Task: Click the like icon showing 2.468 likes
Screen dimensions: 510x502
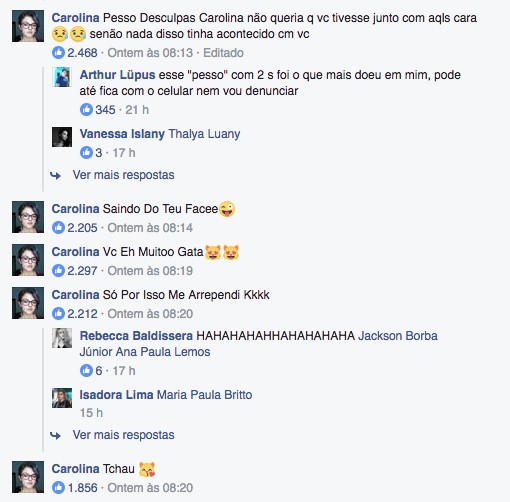Action: pos(58,53)
